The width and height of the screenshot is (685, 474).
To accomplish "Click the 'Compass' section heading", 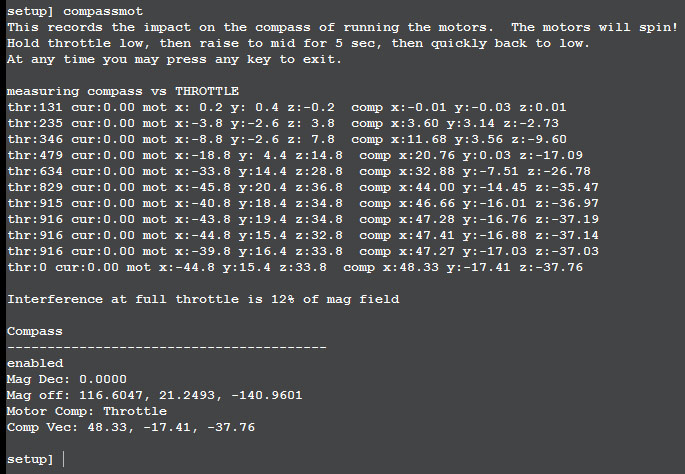I will (35, 331).
